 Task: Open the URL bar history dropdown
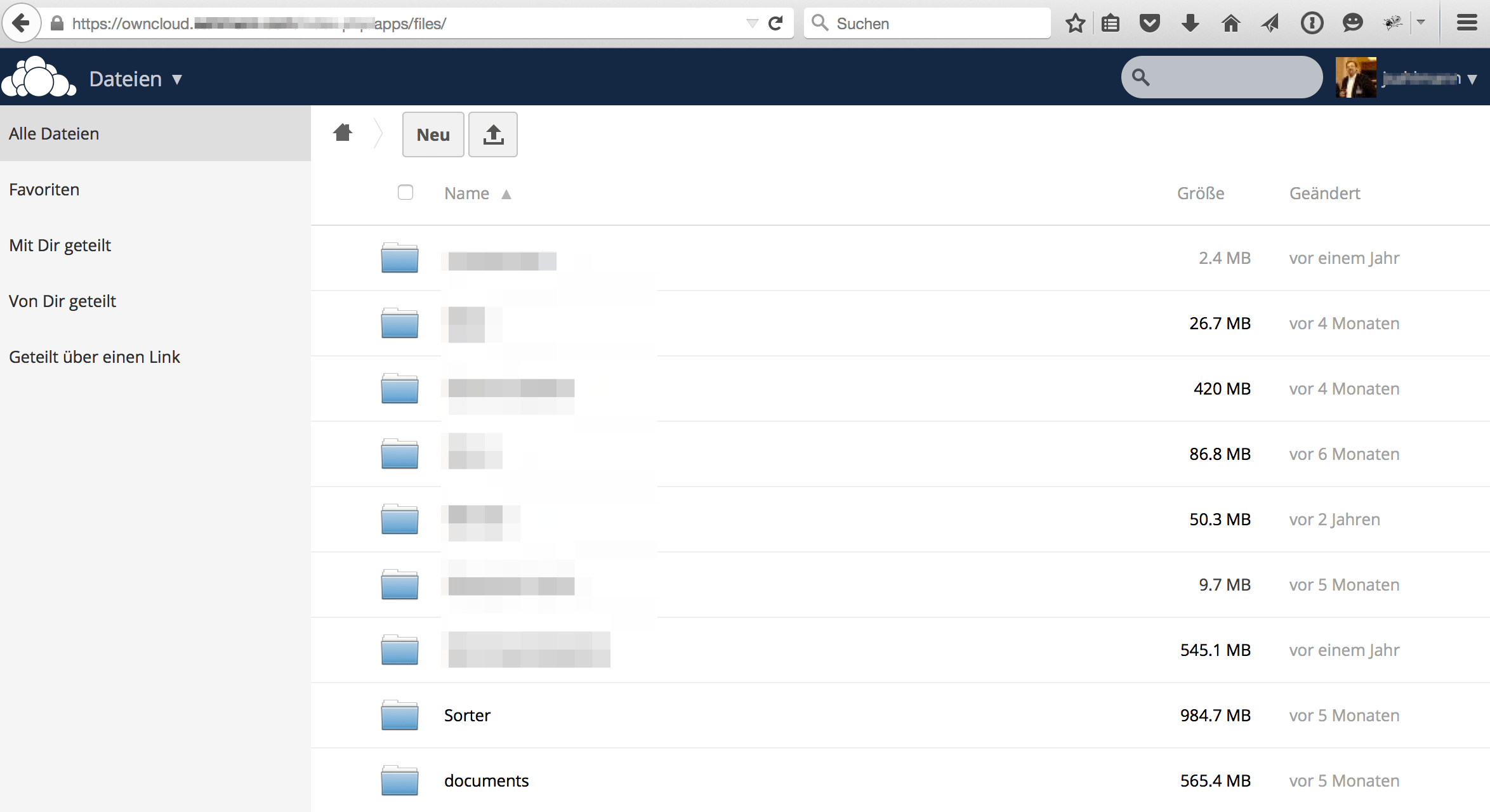753,23
